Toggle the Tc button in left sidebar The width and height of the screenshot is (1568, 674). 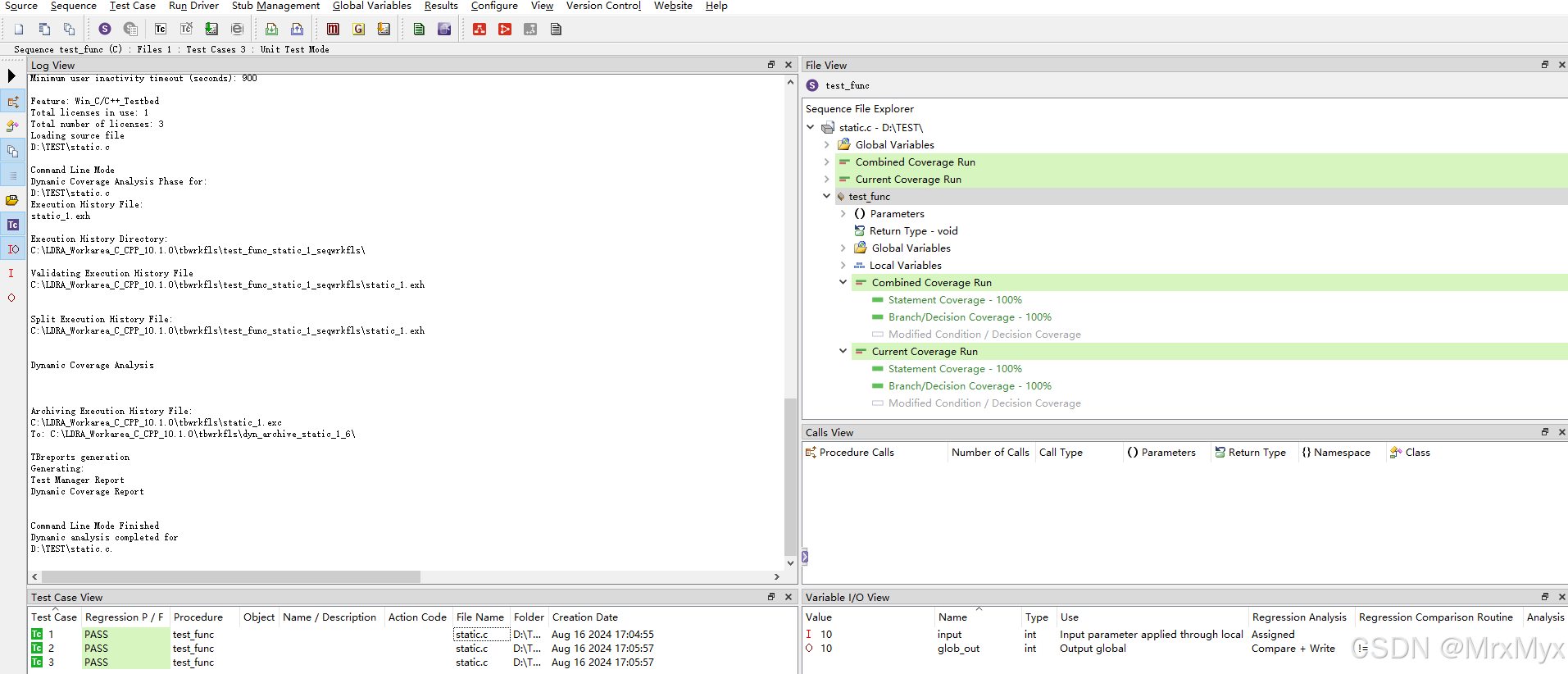coord(13,225)
